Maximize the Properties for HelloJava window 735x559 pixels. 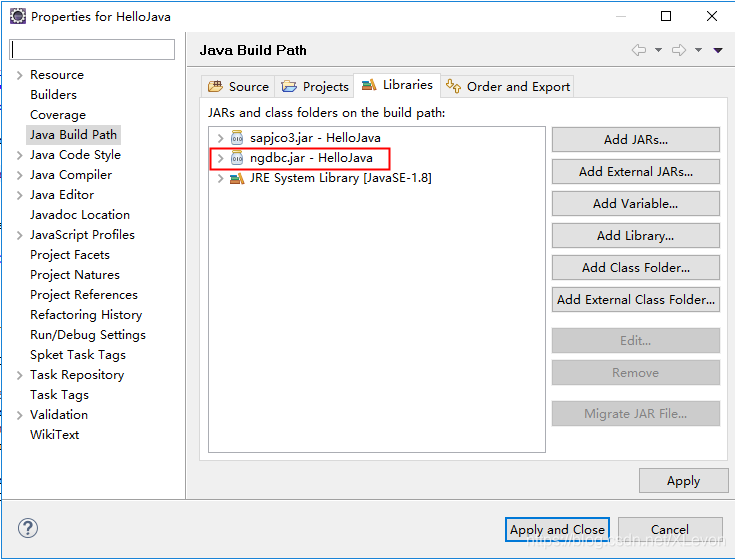pyautogui.click(x=666, y=16)
